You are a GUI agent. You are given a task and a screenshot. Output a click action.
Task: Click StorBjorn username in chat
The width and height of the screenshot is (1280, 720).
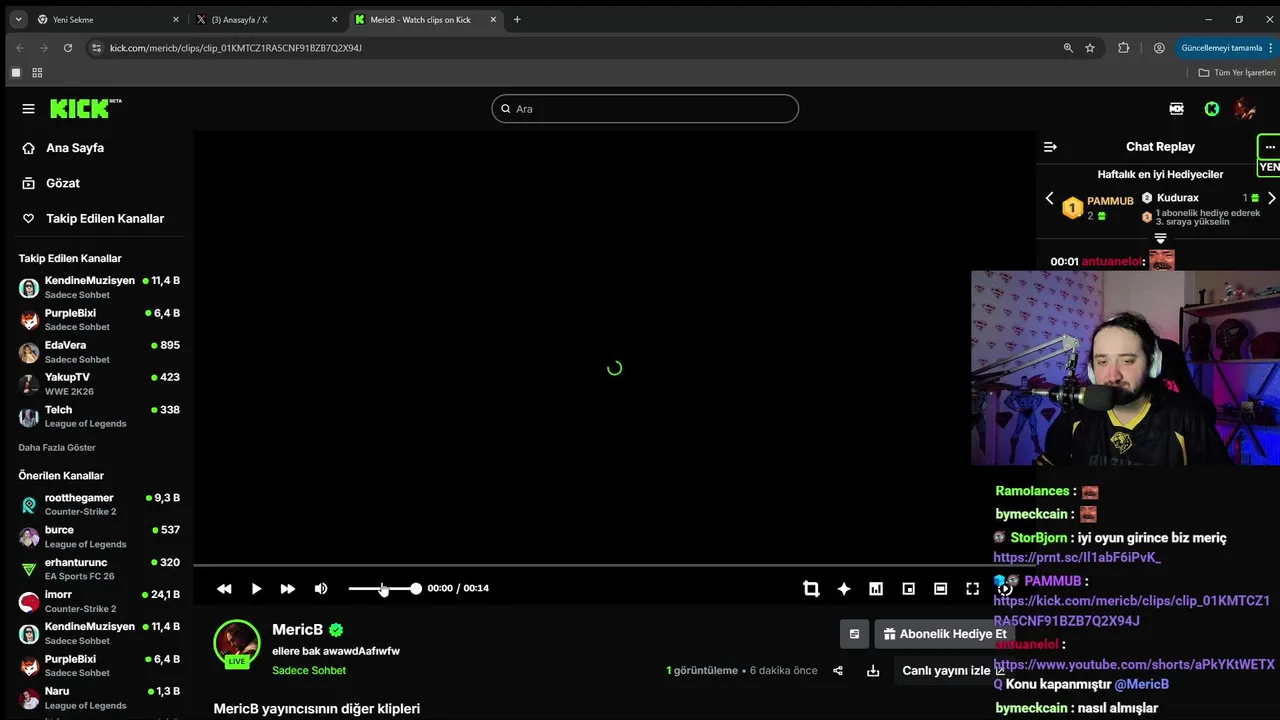coord(1038,538)
